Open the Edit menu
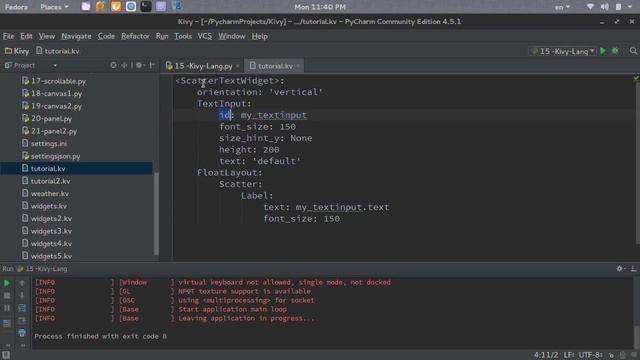The width and height of the screenshot is (640, 360). click(x=26, y=36)
